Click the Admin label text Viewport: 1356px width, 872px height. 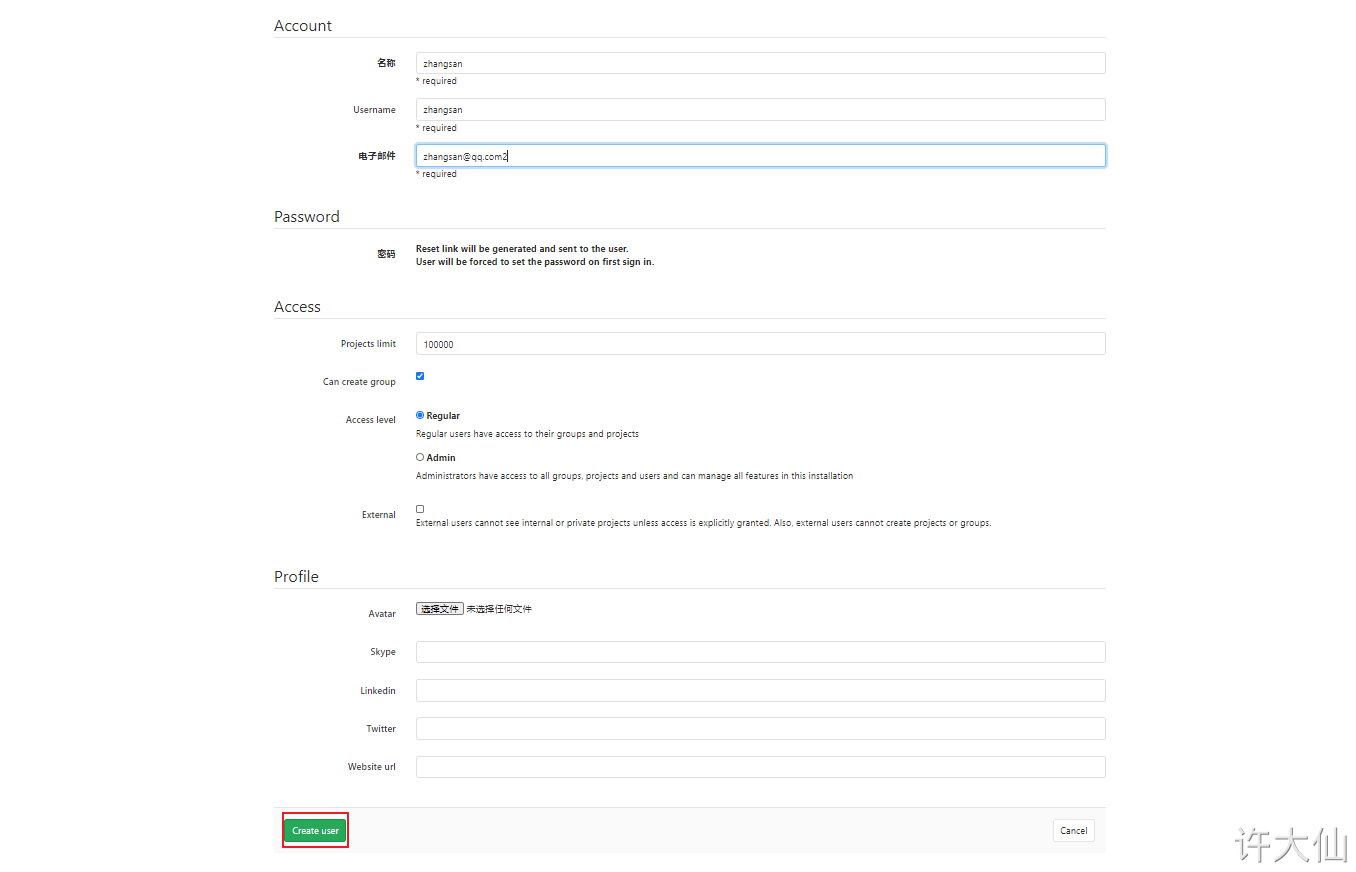pyautogui.click(x=441, y=457)
